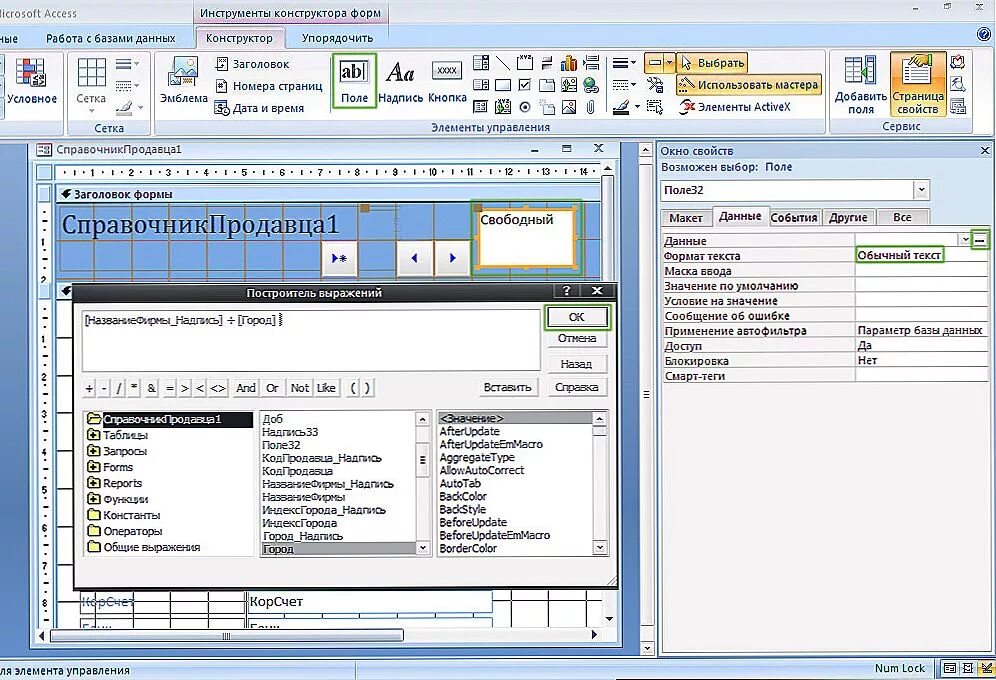Insert Номера страниц page numbers
This screenshot has width=996, height=680.
coord(269,86)
